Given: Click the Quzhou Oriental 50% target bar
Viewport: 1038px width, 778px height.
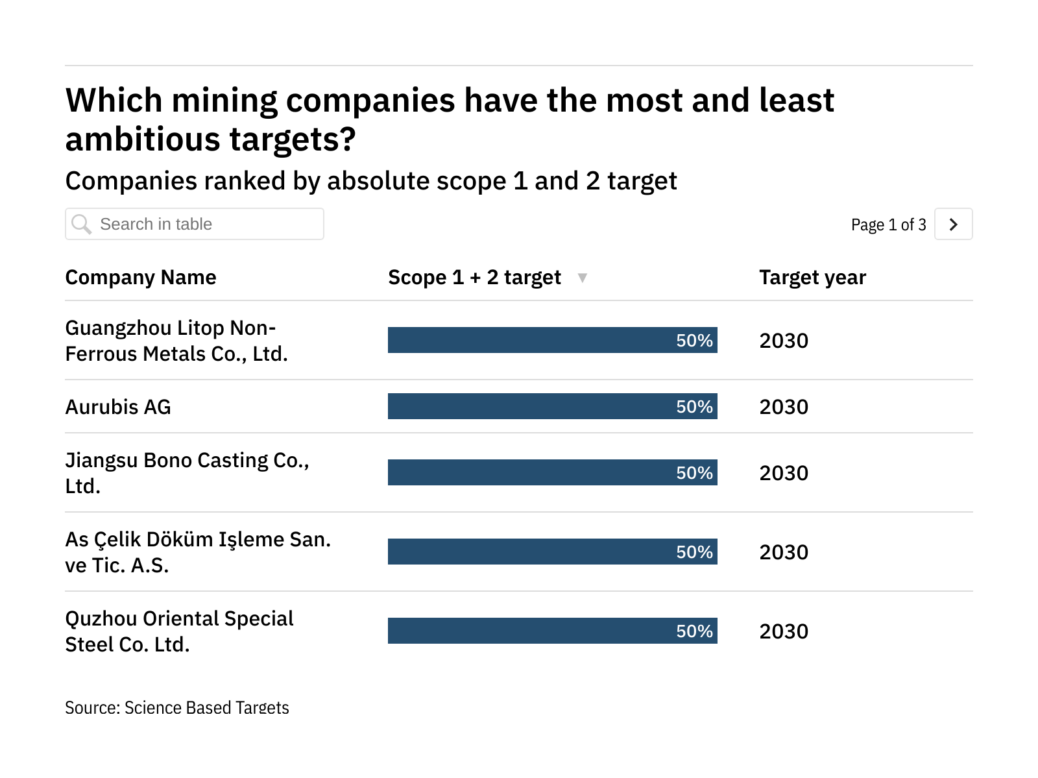Looking at the screenshot, I should click(552, 631).
